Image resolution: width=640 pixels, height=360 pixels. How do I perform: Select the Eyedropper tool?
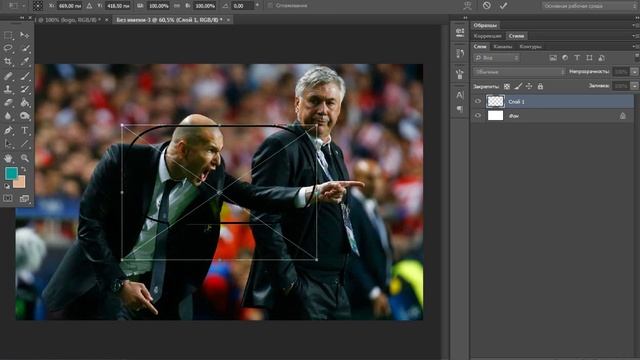click(25, 61)
